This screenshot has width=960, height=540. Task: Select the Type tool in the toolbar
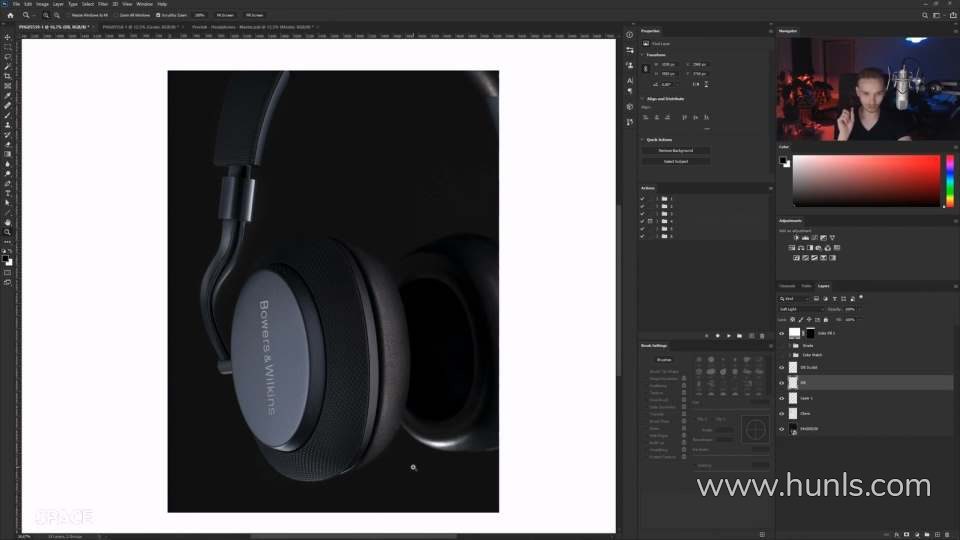point(7,193)
